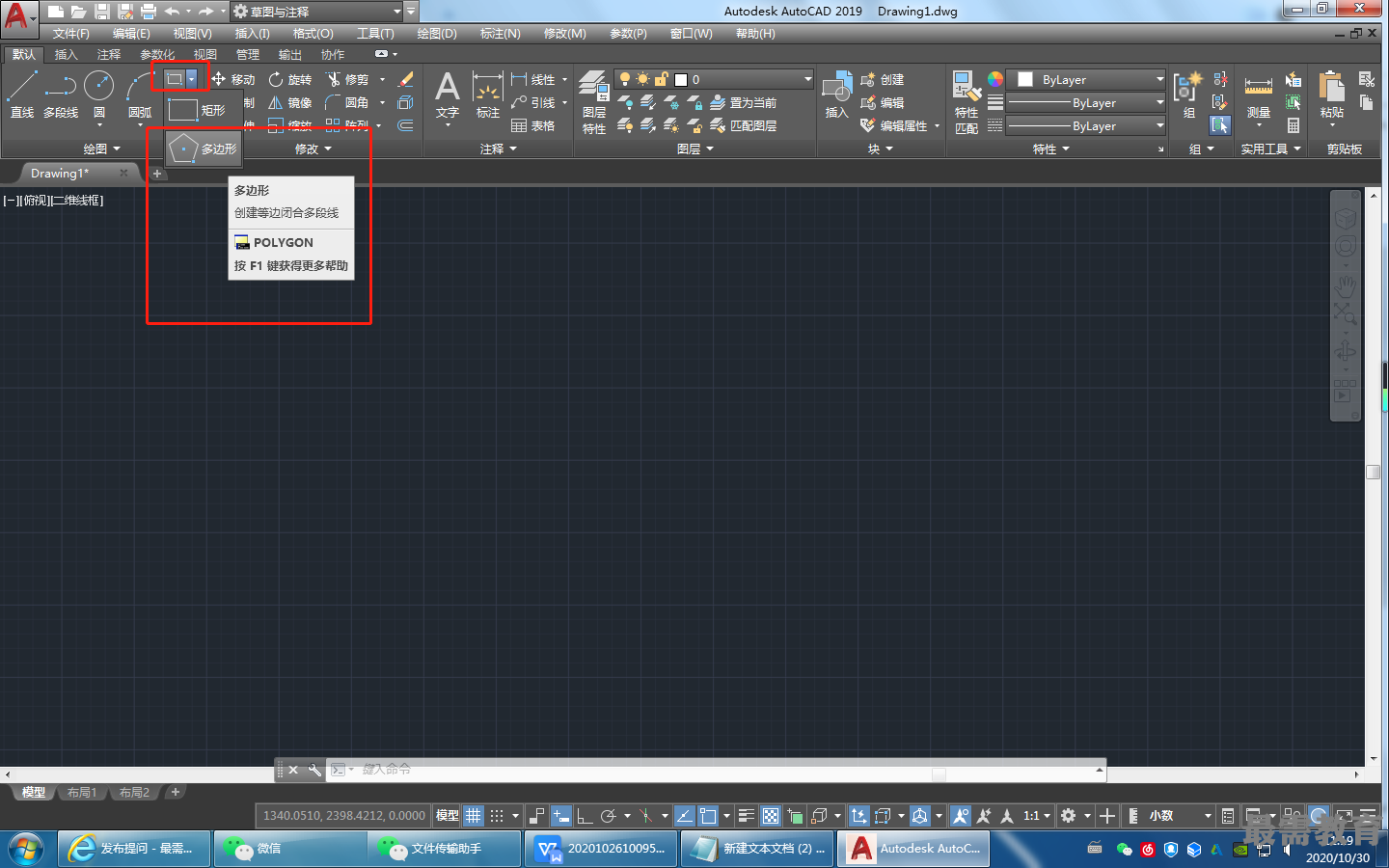Open the workspace dropdown (草图与注释)

click(x=316, y=12)
